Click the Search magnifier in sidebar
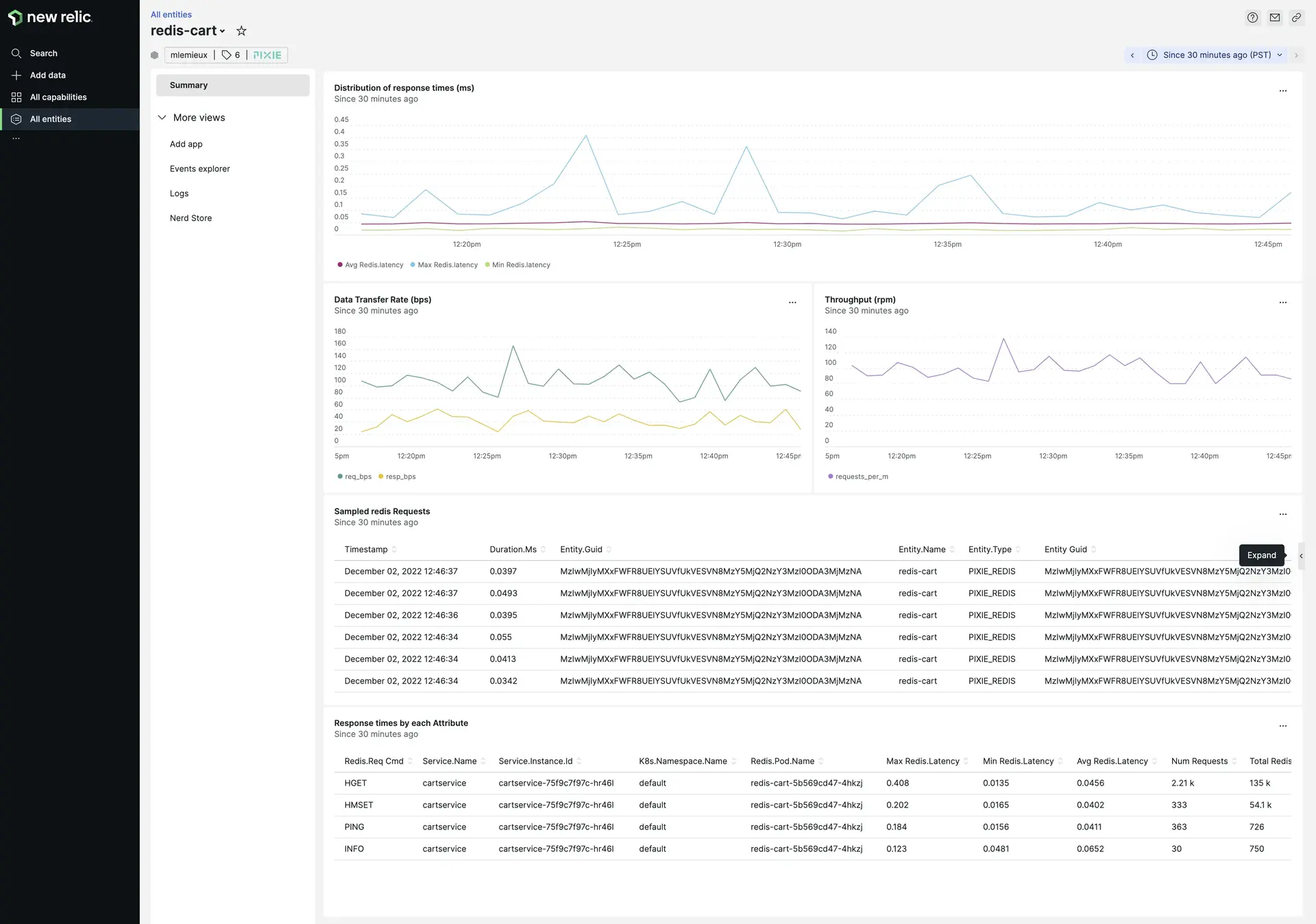The width and height of the screenshot is (1316, 924). click(x=16, y=53)
